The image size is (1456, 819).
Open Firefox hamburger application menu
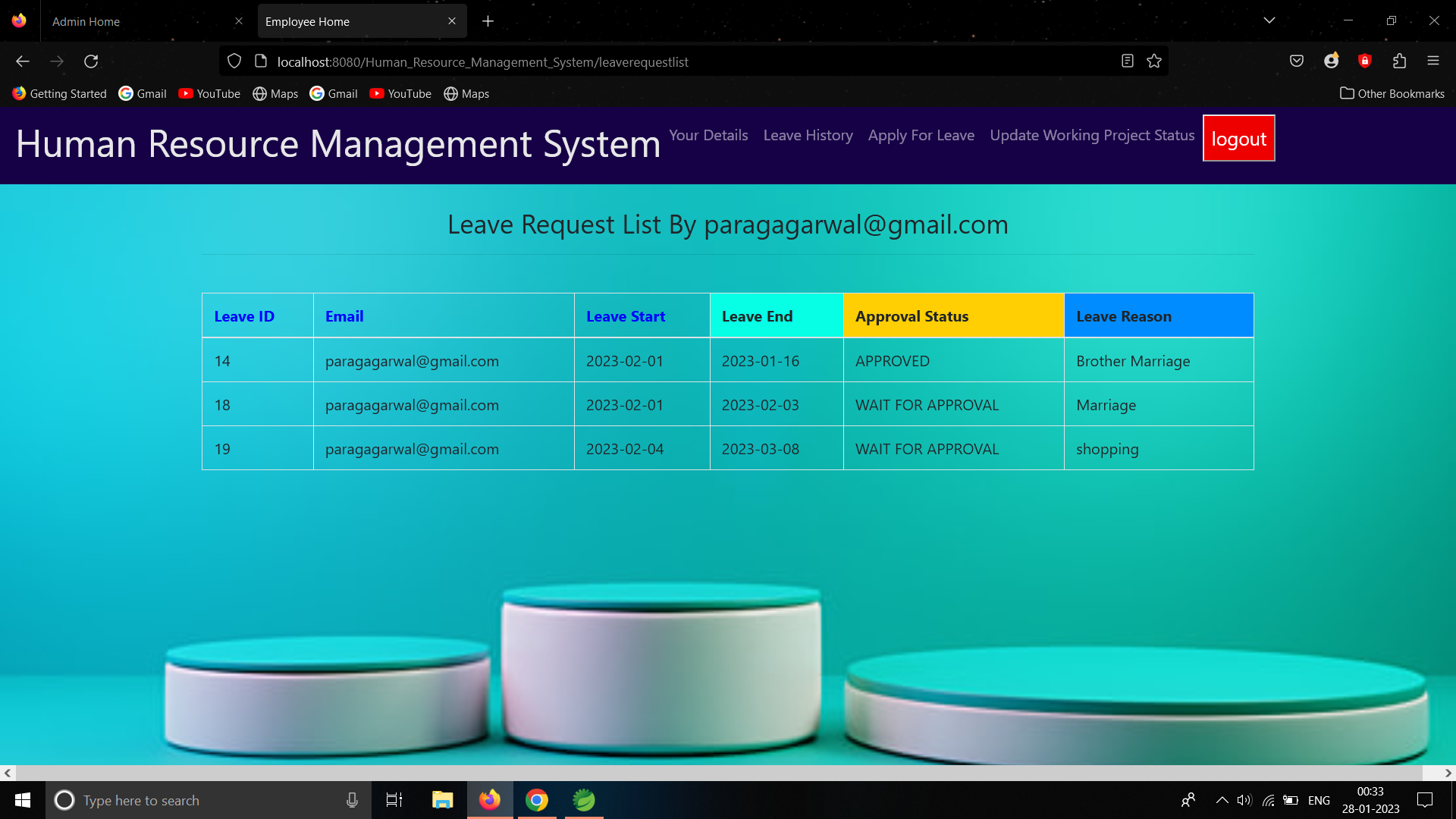point(1433,61)
